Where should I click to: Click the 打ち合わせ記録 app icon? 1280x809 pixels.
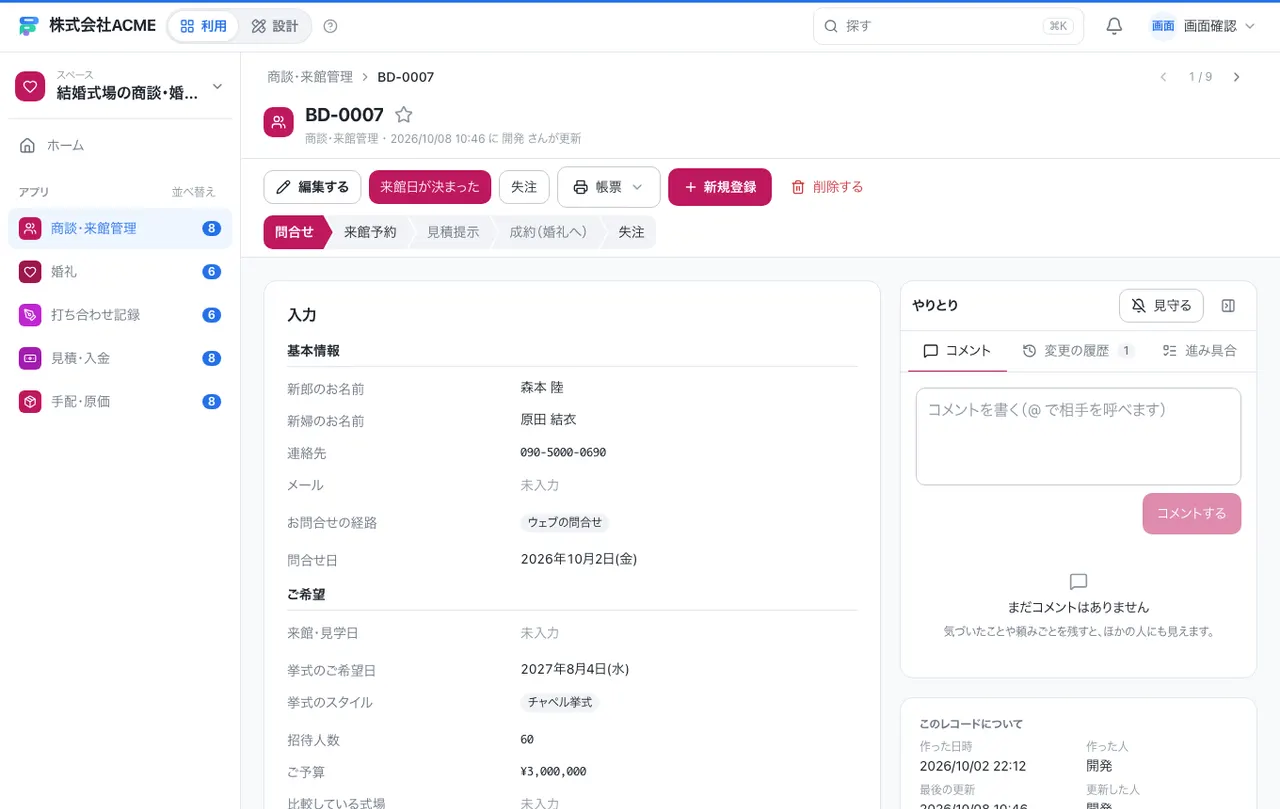[30, 315]
